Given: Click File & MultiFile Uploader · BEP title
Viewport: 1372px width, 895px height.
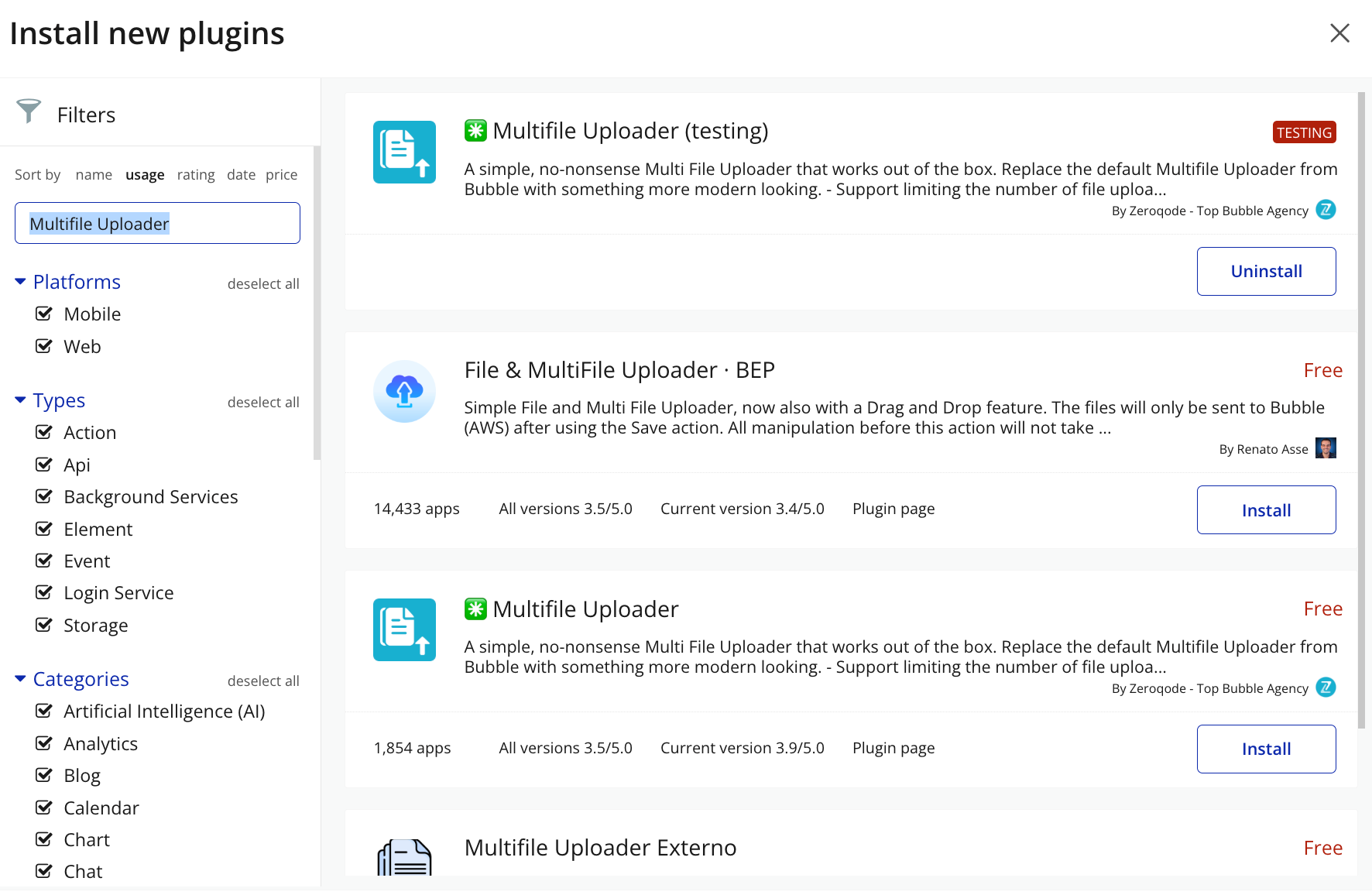Looking at the screenshot, I should coord(619,370).
